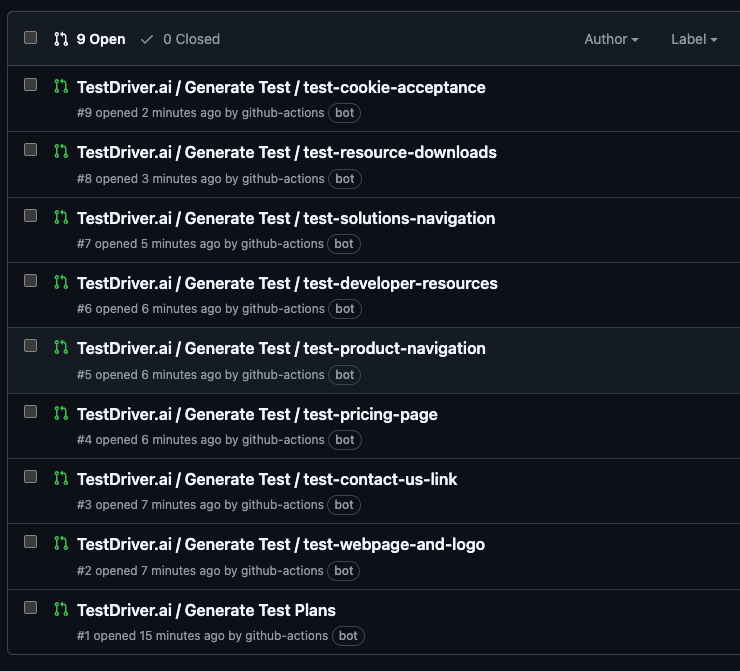
Task: Click the PR status icon next to test-pricing-page
Action: (61, 414)
